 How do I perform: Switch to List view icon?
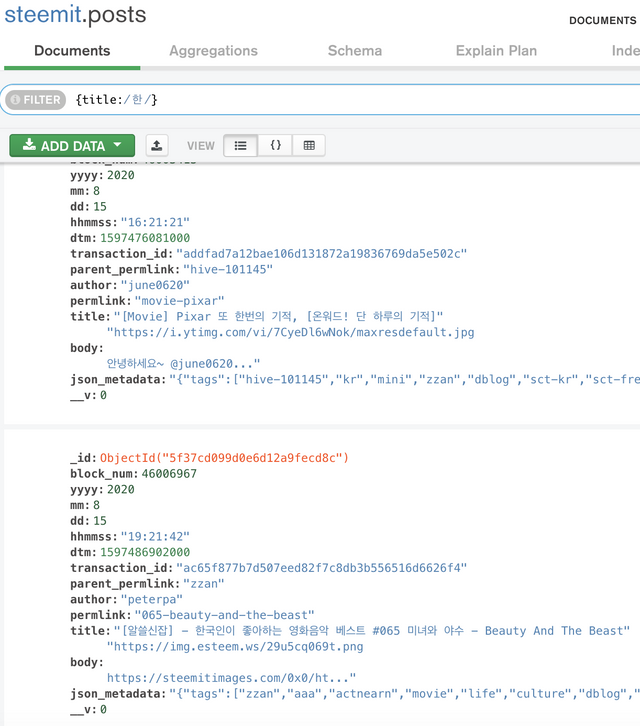click(x=240, y=145)
